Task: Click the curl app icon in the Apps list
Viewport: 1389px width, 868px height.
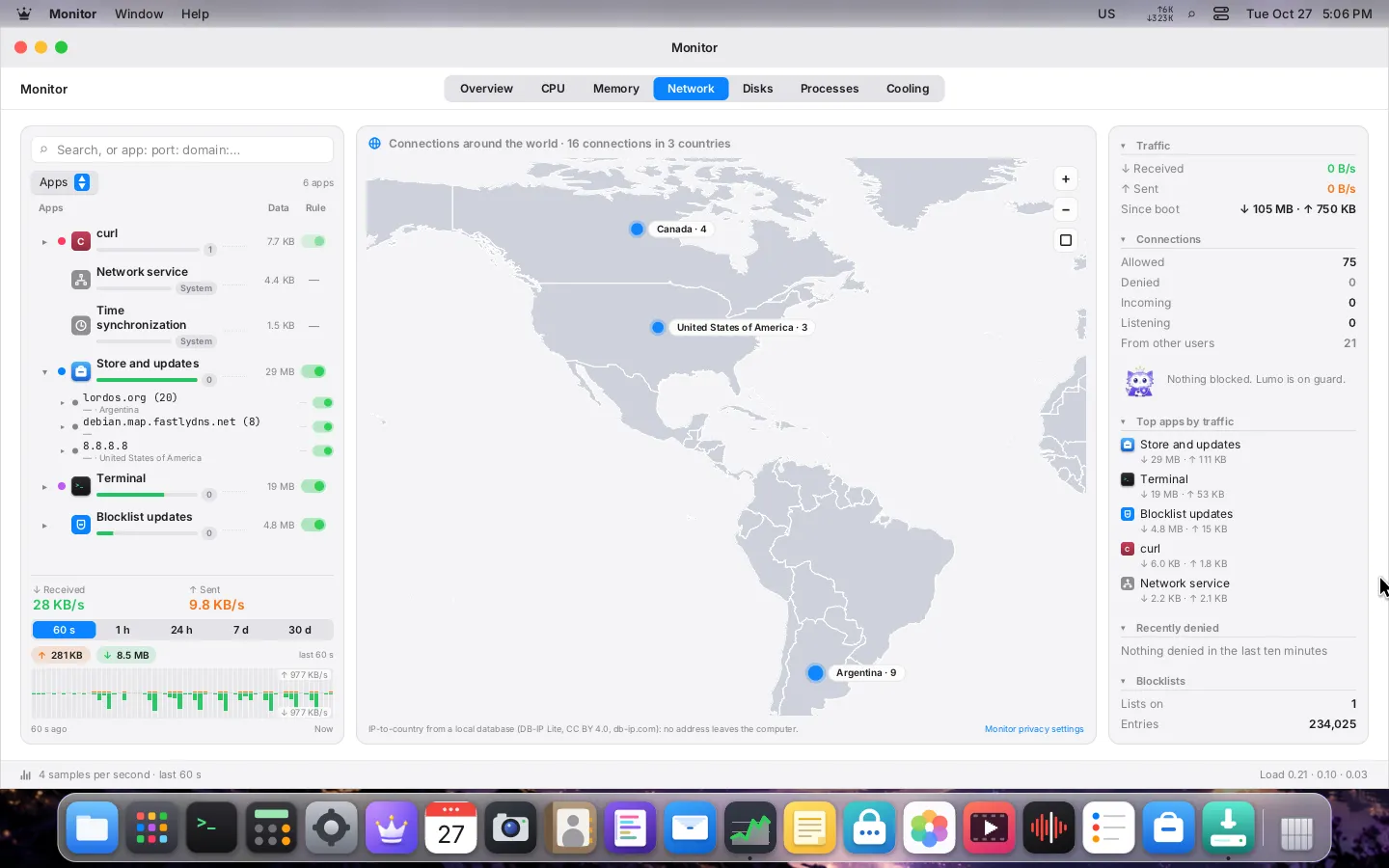Action: (81, 241)
